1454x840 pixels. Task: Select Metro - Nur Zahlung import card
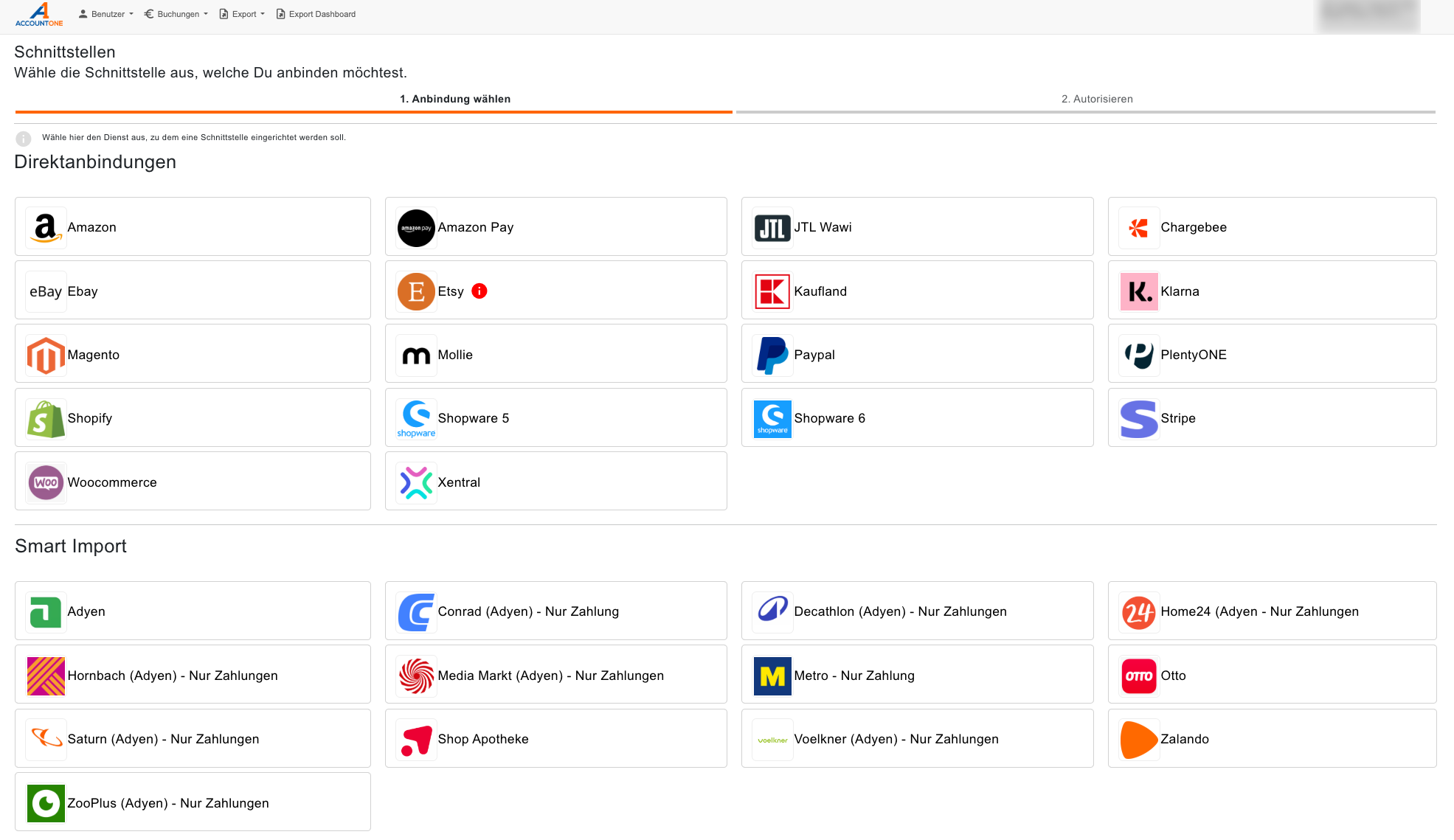pos(916,676)
